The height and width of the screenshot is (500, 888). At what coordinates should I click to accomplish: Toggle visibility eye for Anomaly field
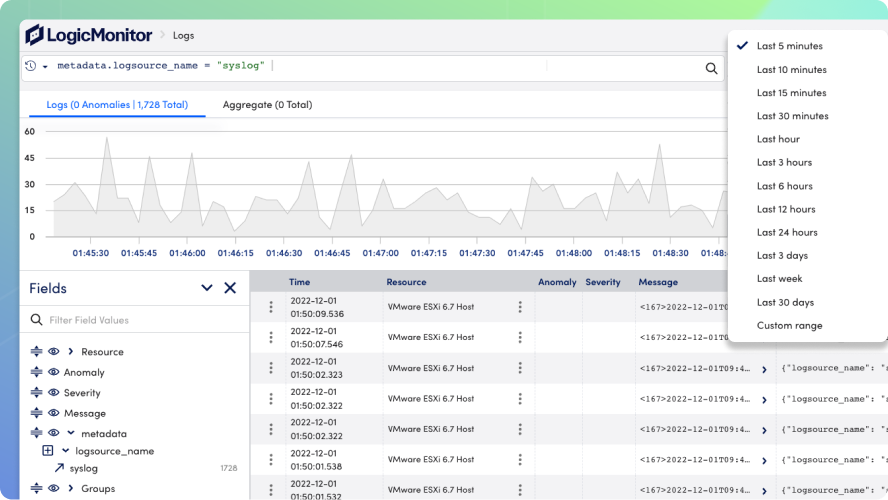[54, 372]
